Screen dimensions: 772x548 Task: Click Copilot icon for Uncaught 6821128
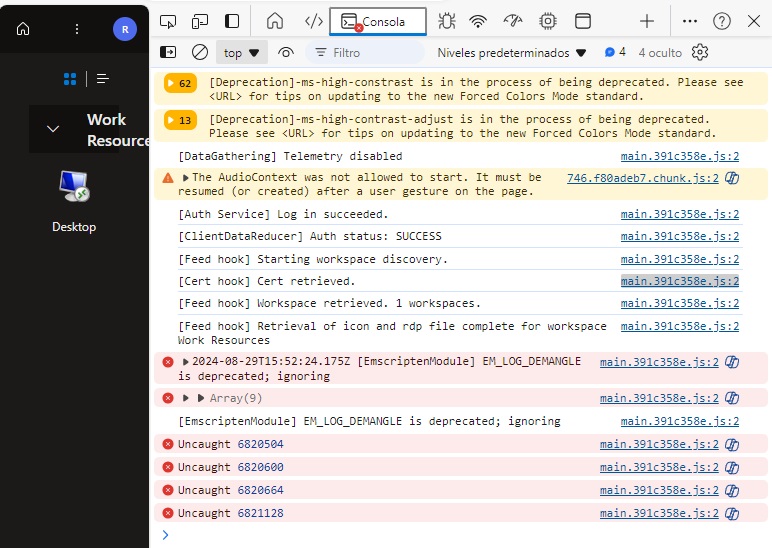[x=732, y=514]
